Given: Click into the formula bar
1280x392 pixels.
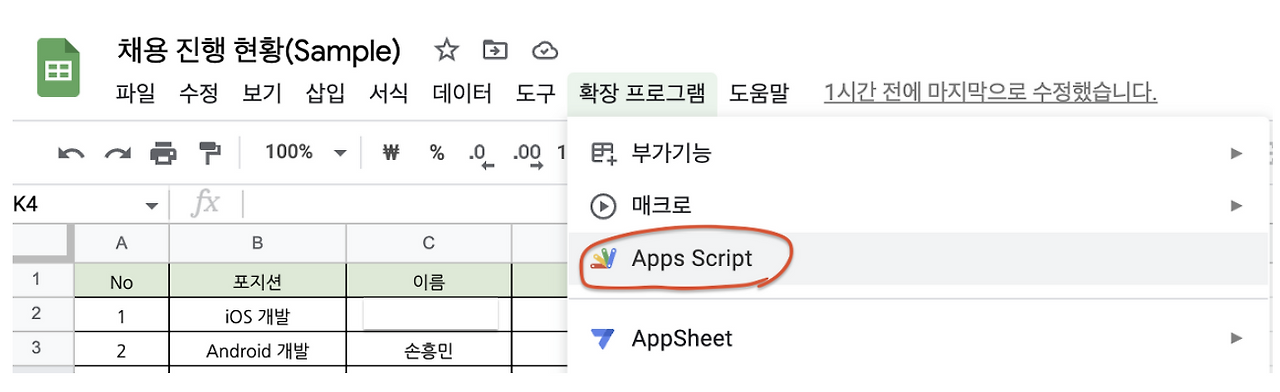Looking at the screenshot, I should (x=405, y=205).
